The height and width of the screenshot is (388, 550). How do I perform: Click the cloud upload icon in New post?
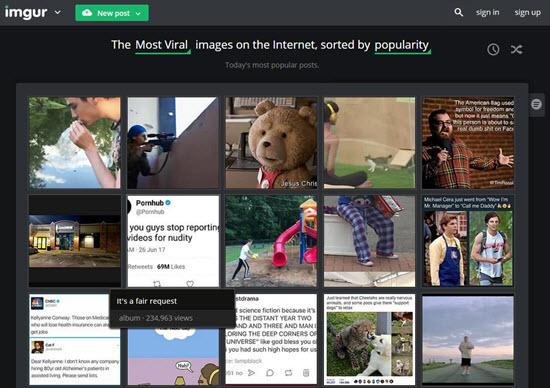(x=87, y=13)
